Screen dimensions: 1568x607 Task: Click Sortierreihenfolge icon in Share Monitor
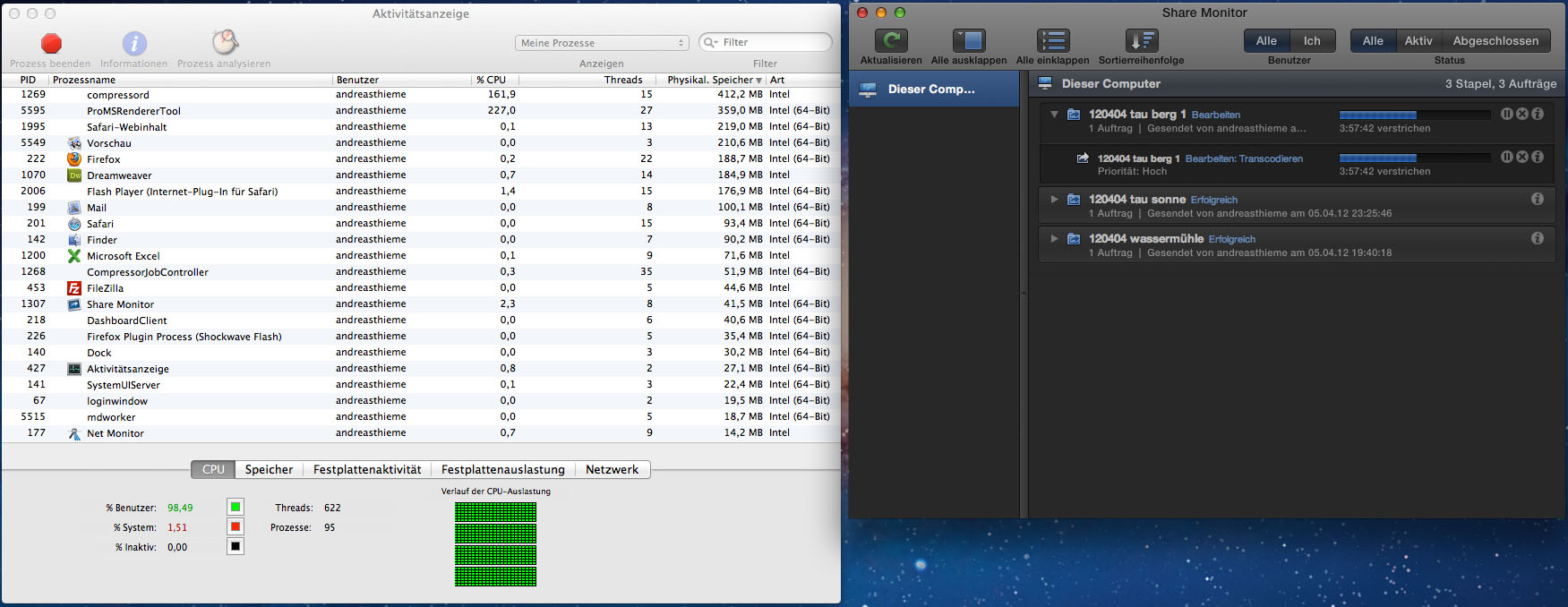[1142, 40]
